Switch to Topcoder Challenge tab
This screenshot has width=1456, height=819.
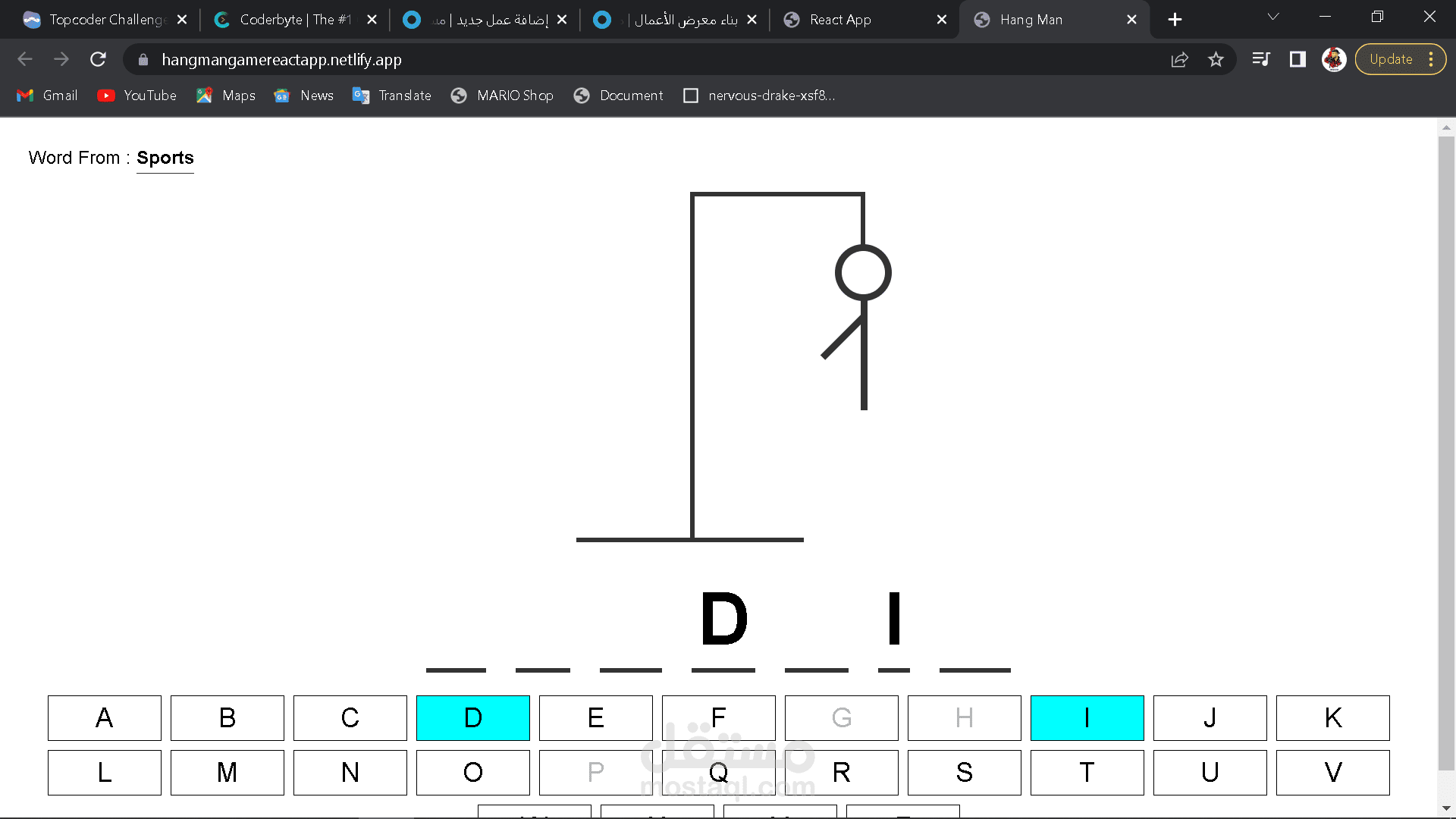(x=106, y=20)
